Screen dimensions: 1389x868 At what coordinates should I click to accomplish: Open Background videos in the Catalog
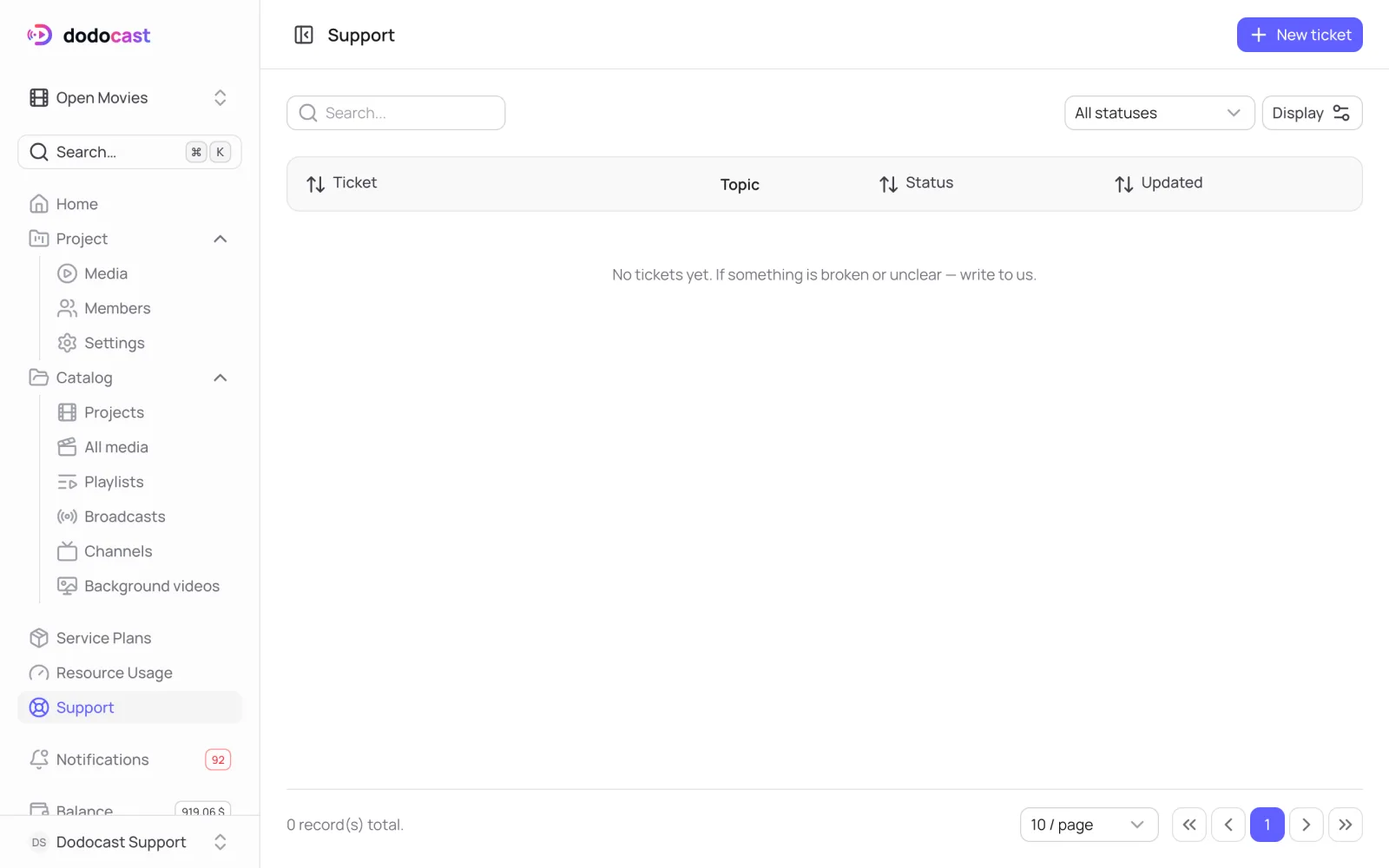pos(144,586)
